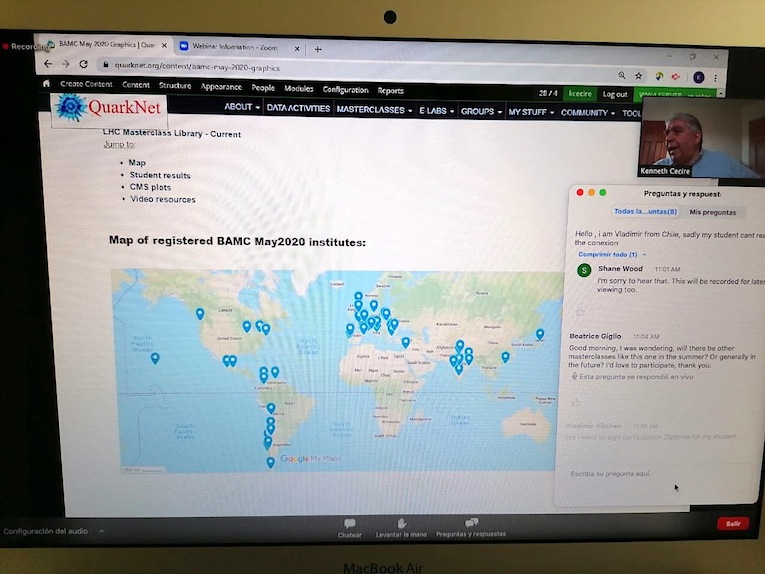The height and width of the screenshot is (574, 765).
Task: Click the browser back arrow
Action: click(47, 64)
